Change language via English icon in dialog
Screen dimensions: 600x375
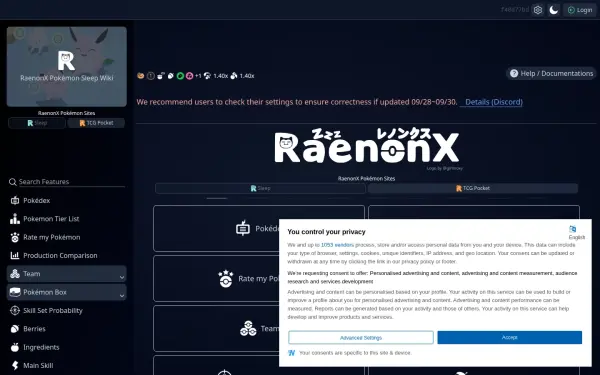[x=572, y=229]
